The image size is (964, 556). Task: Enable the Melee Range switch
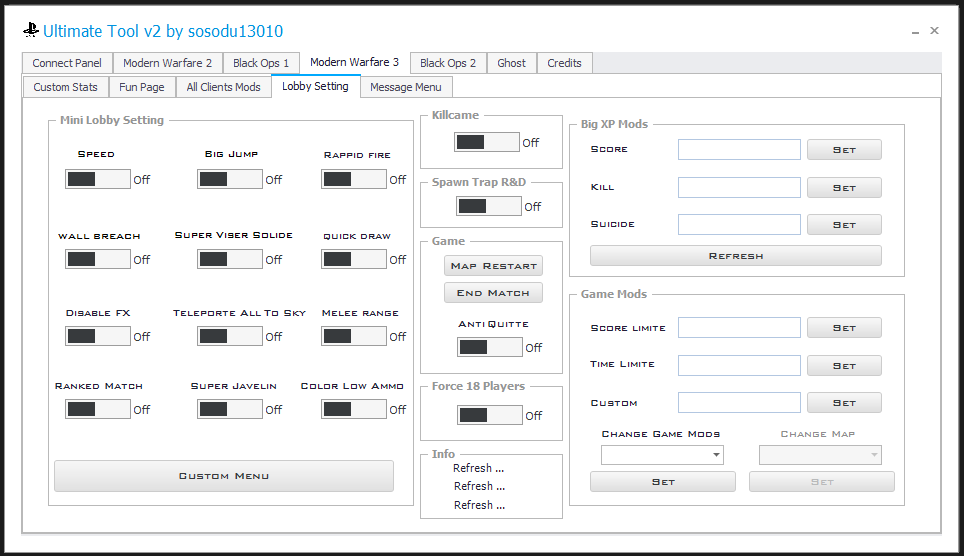(354, 336)
